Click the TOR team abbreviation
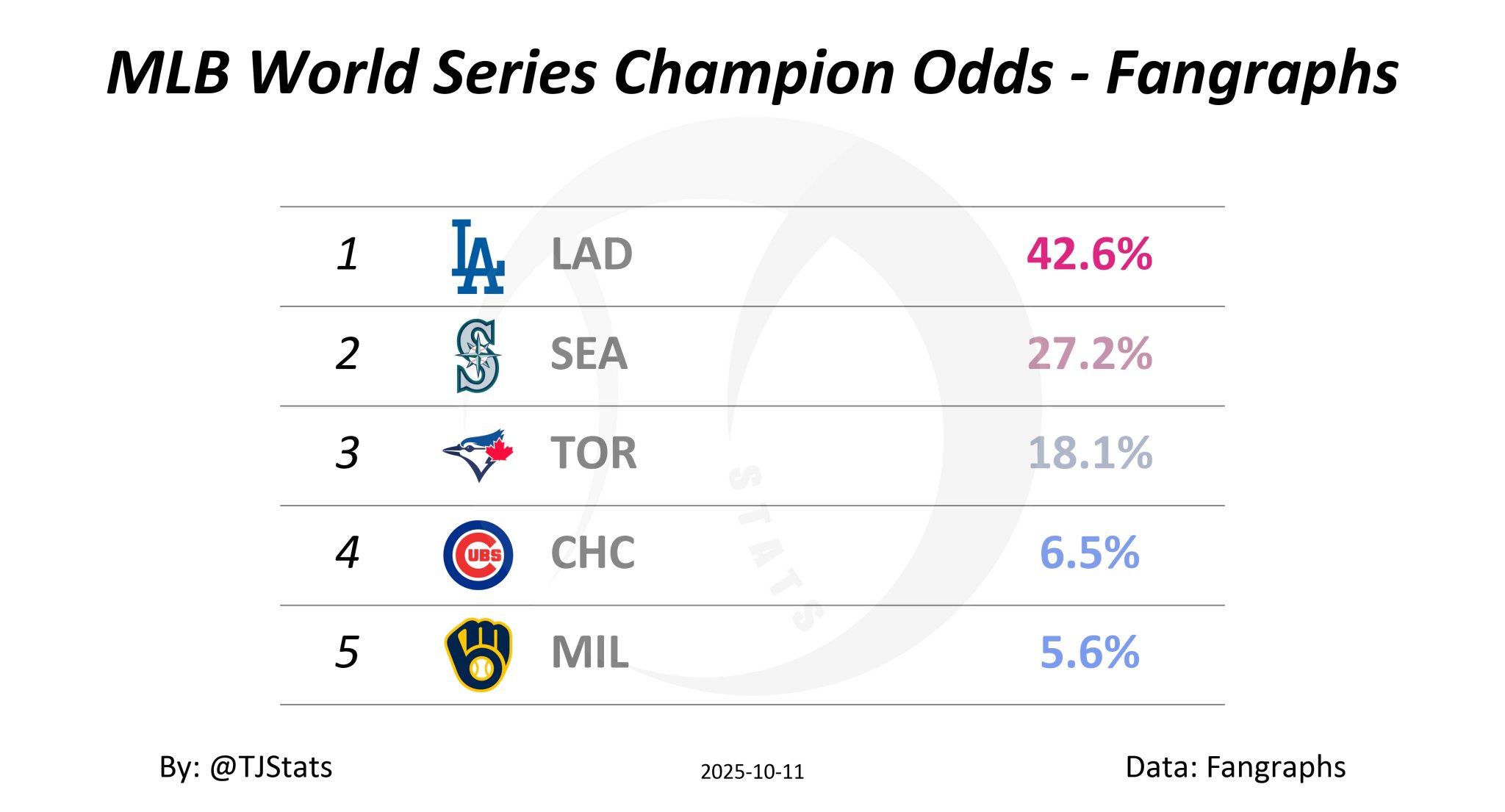Viewport: 1505px width, 812px height. 593,453
